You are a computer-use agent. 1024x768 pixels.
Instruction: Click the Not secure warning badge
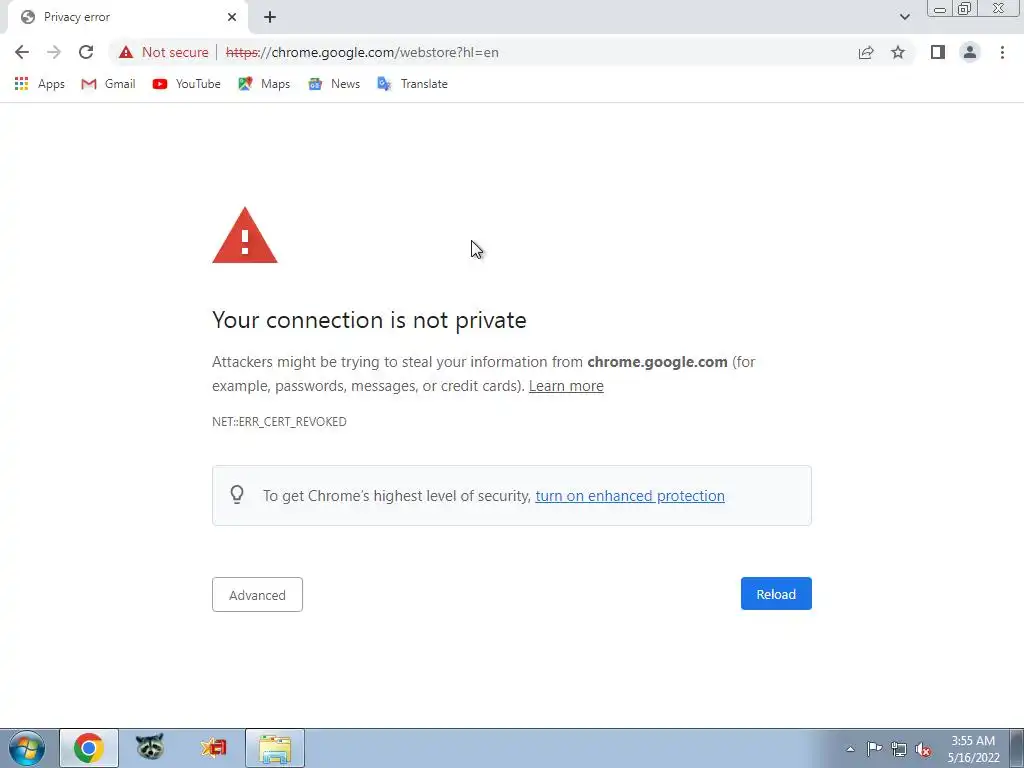point(163,52)
